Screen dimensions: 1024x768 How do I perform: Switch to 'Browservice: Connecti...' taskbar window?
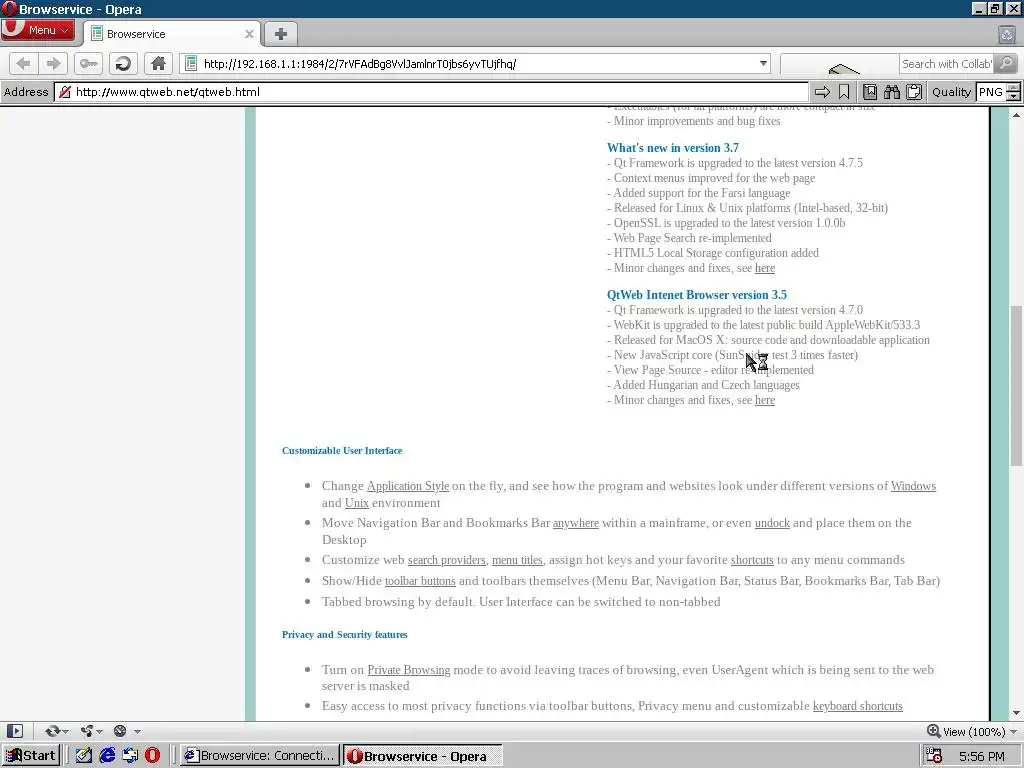pos(260,756)
